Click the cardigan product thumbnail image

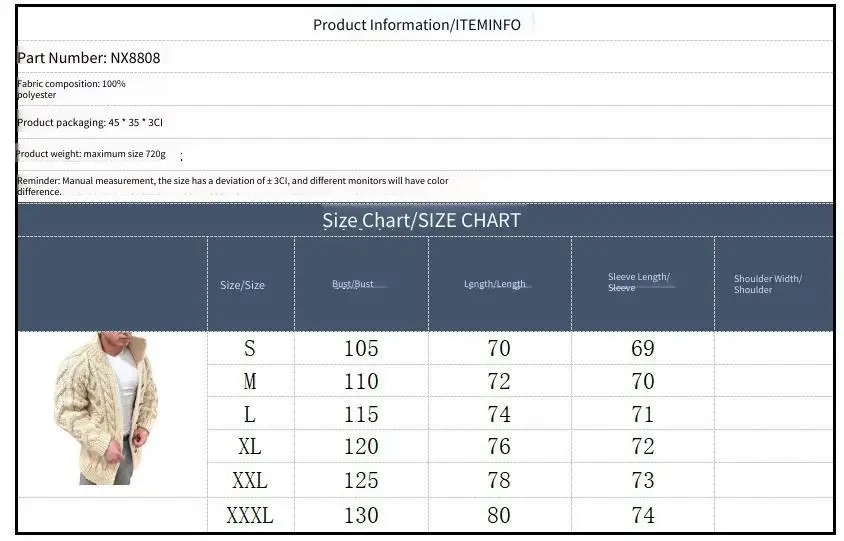tap(106, 408)
